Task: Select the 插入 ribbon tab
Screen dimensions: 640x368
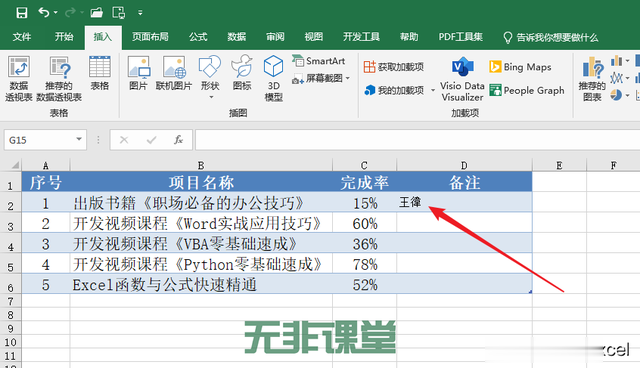Action: (103, 37)
